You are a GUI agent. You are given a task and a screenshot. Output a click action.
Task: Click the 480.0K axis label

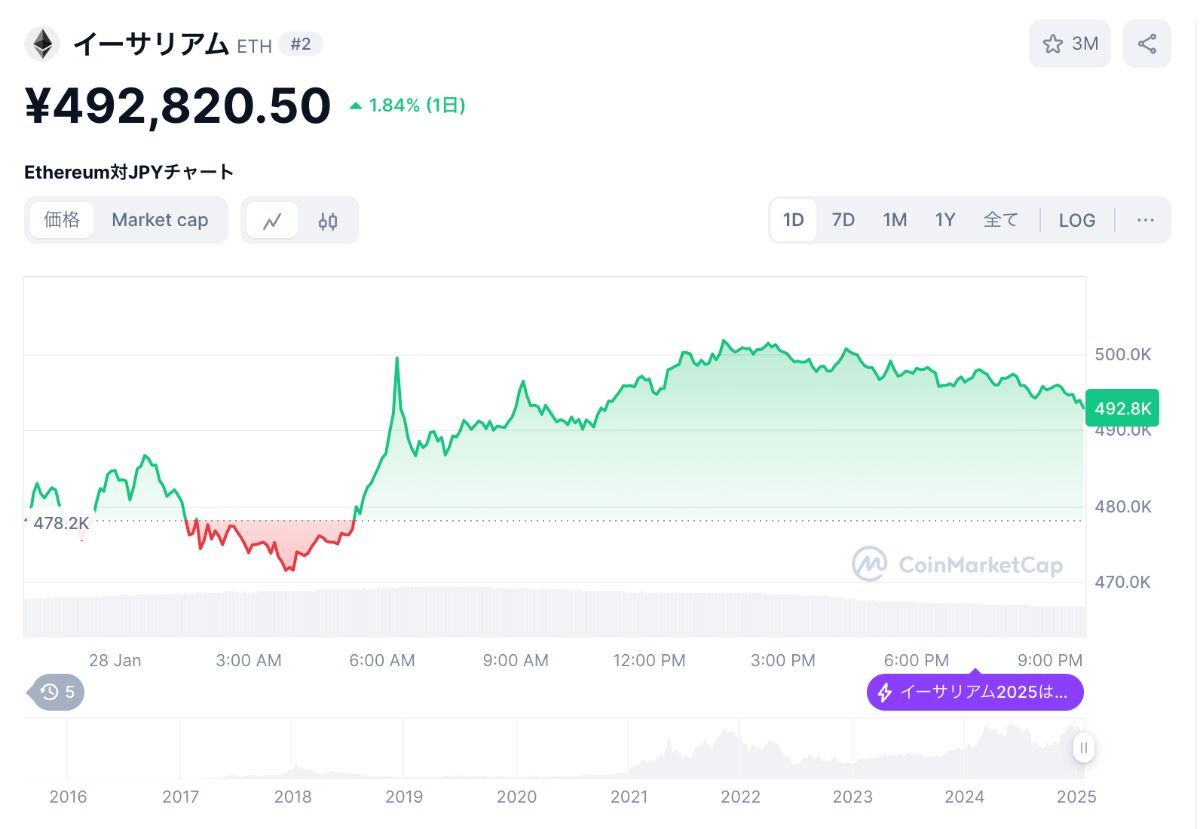1123,506
